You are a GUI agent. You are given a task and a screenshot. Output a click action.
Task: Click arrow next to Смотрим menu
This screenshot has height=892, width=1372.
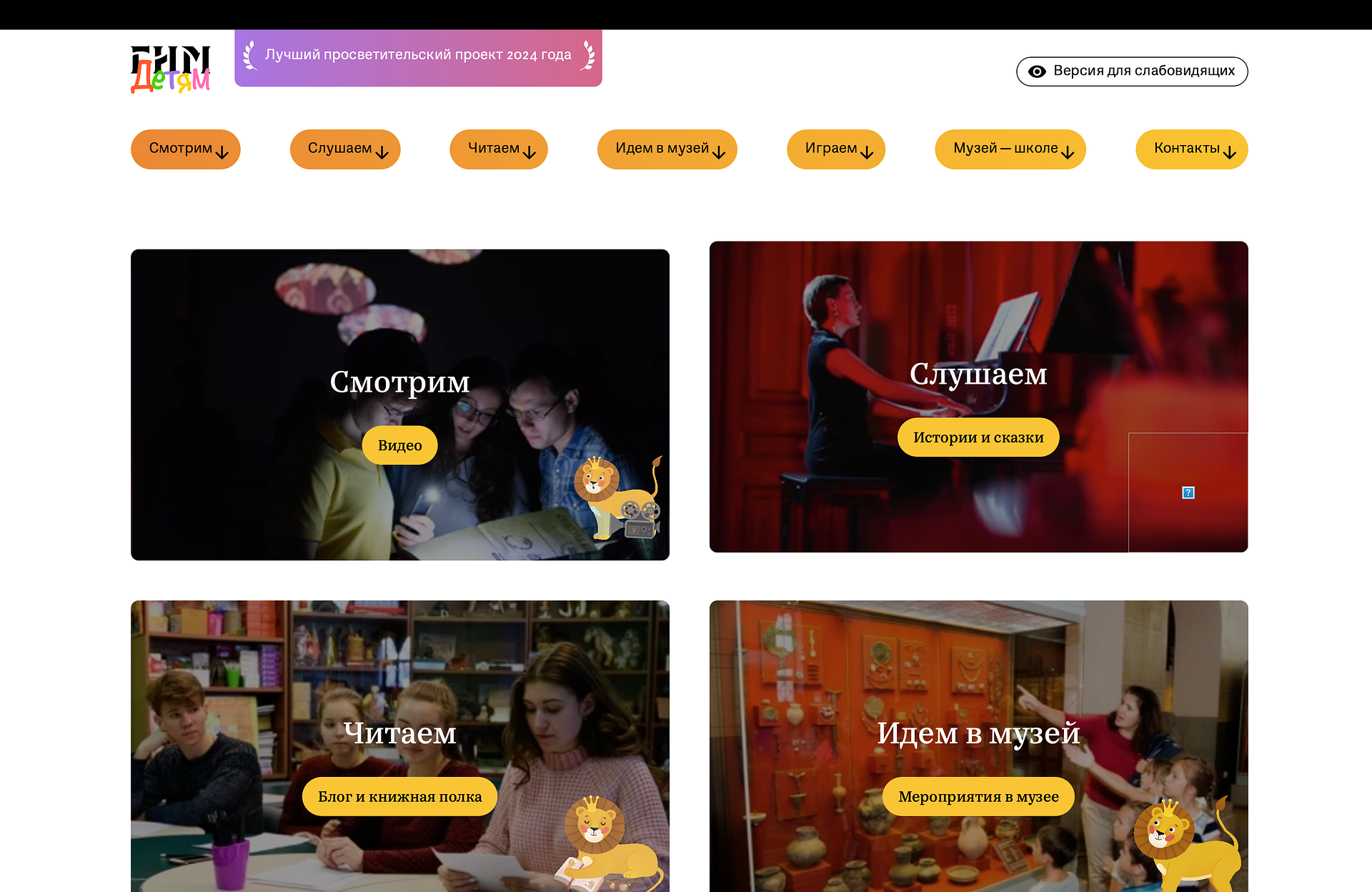click(222, 152)
